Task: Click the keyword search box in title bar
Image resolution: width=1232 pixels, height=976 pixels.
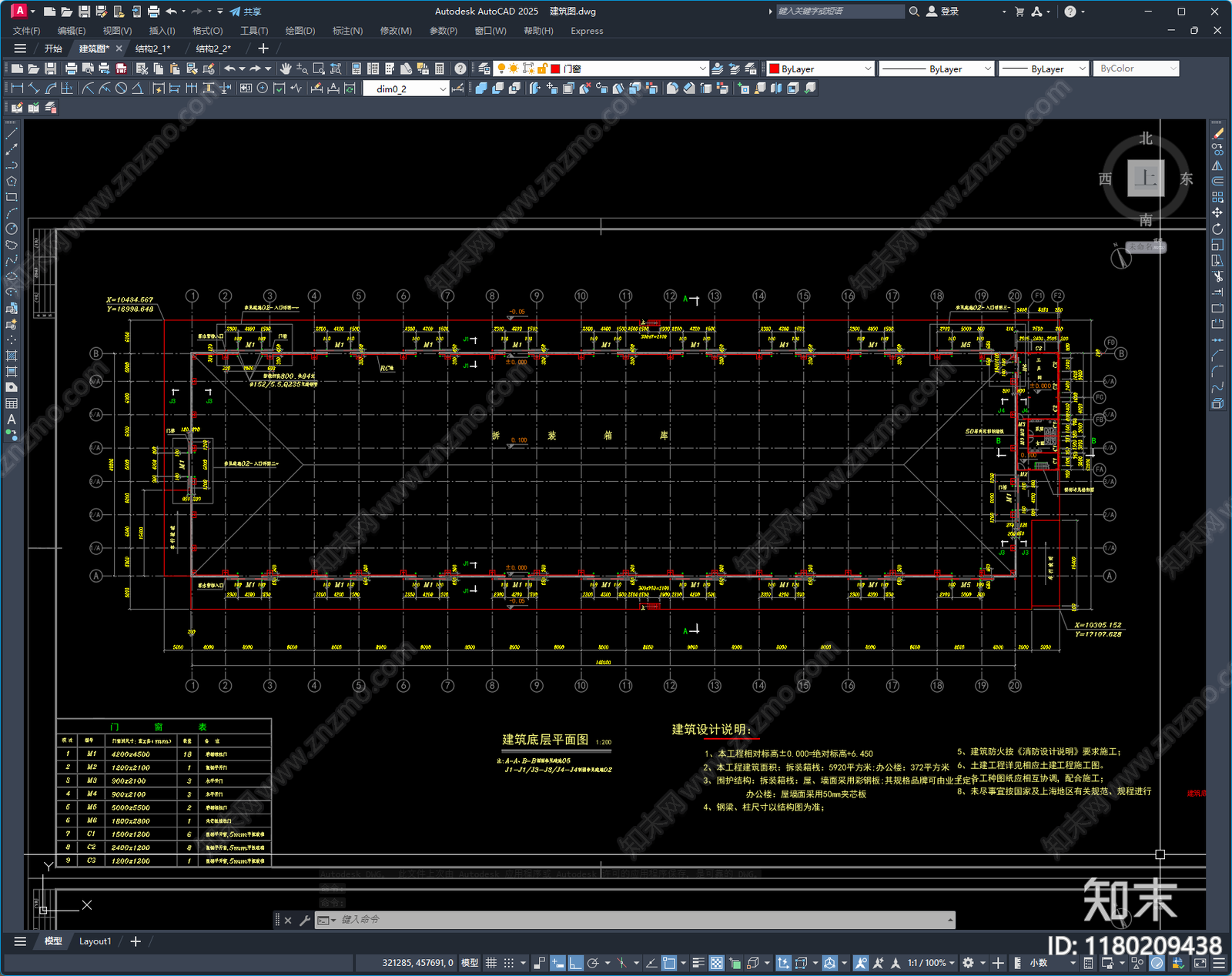Action: pyautogui.click(x=840, y=12)
